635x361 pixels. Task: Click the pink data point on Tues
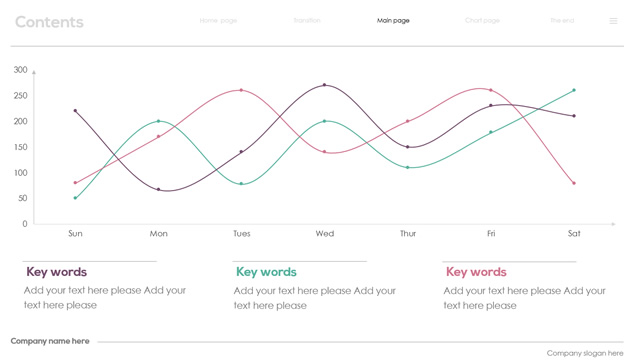241,90
